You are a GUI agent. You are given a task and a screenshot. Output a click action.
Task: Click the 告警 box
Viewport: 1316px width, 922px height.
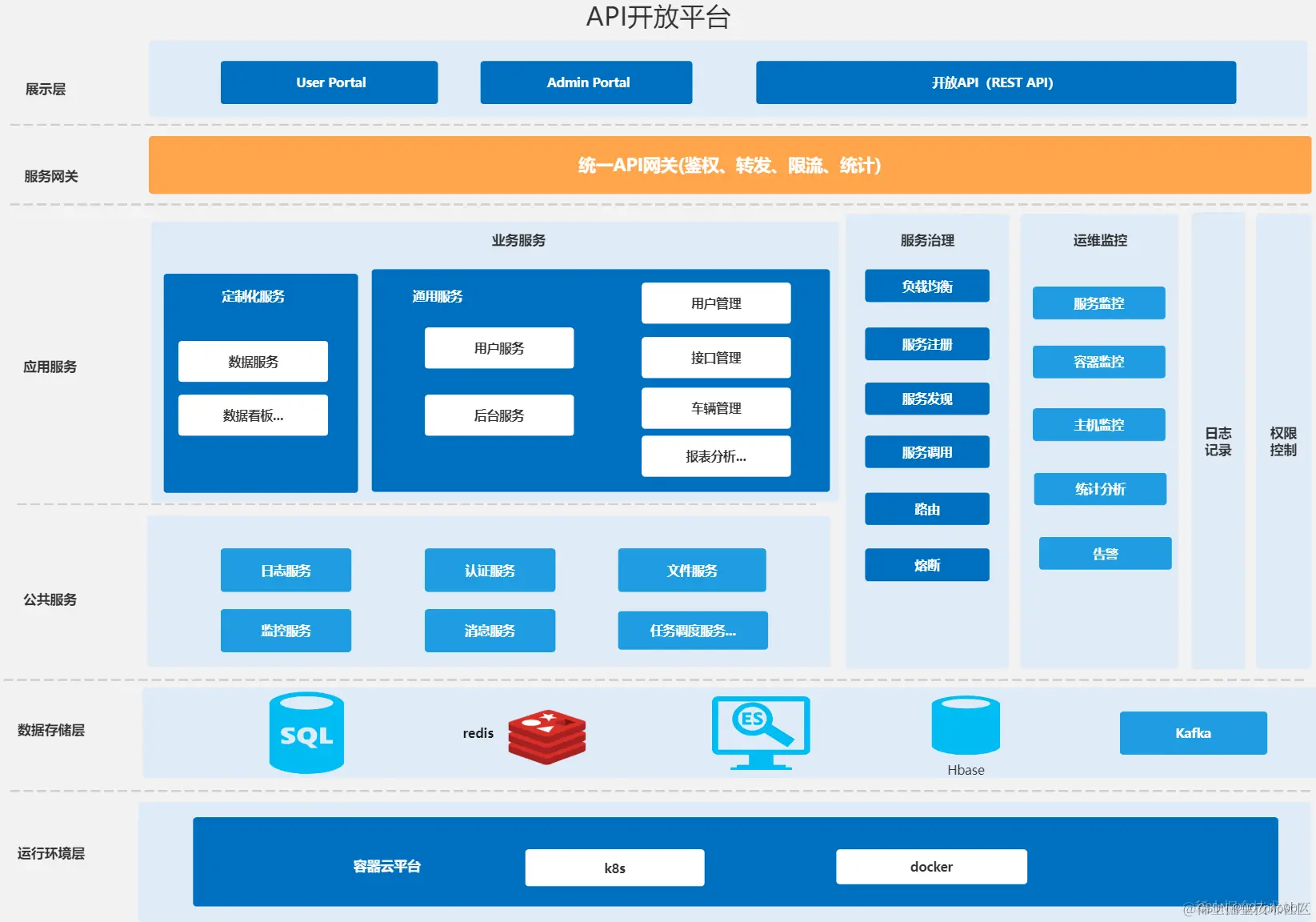pos(1106,554)
